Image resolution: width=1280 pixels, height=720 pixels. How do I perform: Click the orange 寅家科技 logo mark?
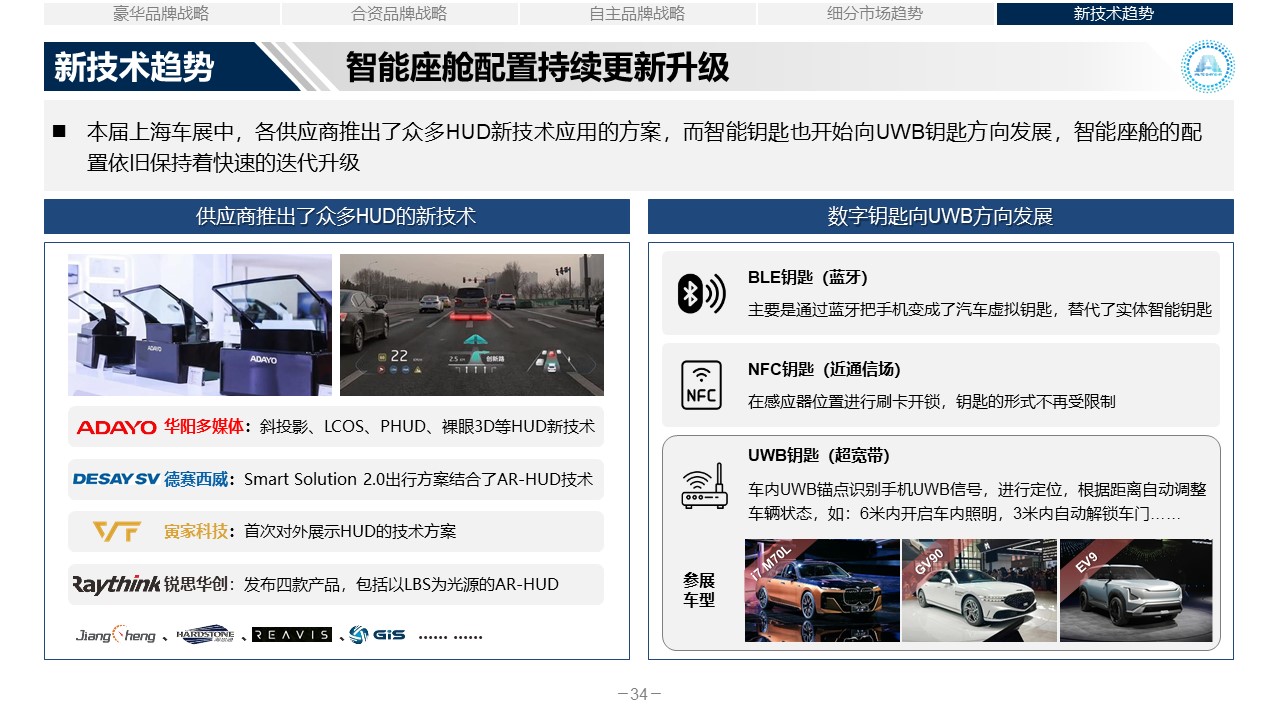[116, 532]
